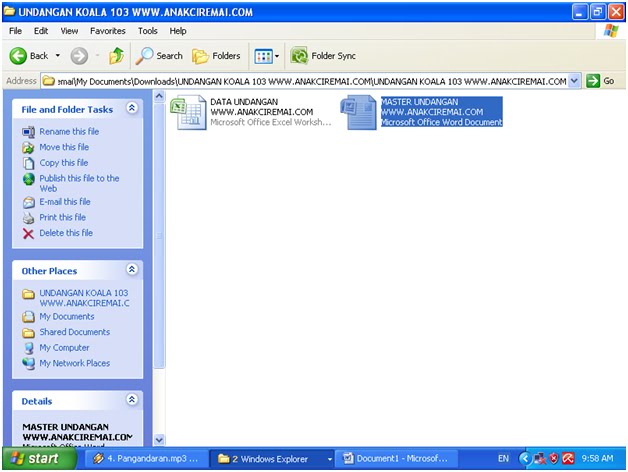Viewport: 628px width, 472px height.
Task: Switch to Document1 - Microsoft Word taskbar item
Action: (396, 458)
